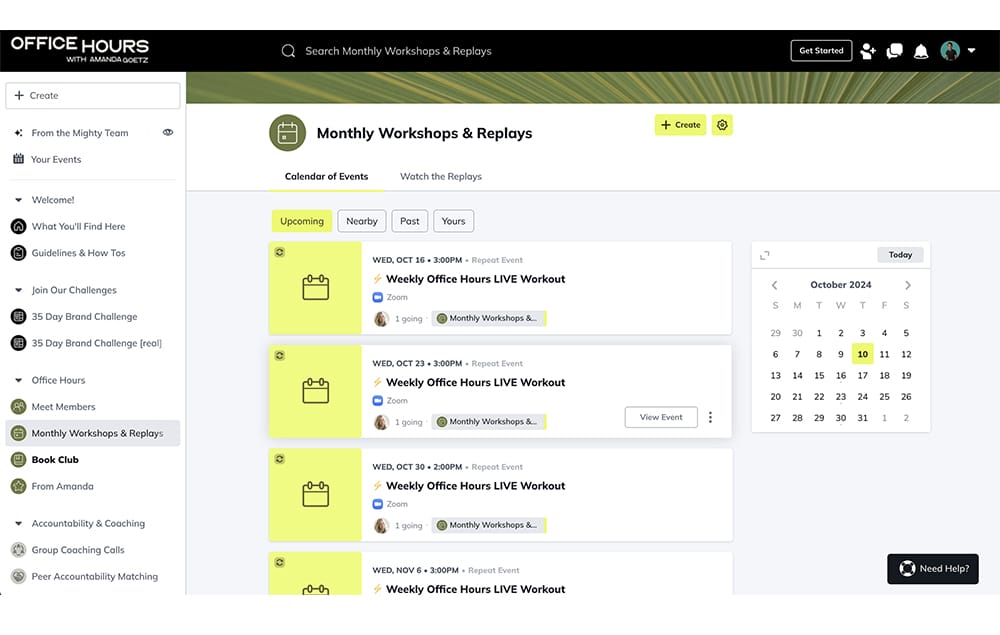
Task: Open the profile dropdown arrow
Action: pos(971,51)
